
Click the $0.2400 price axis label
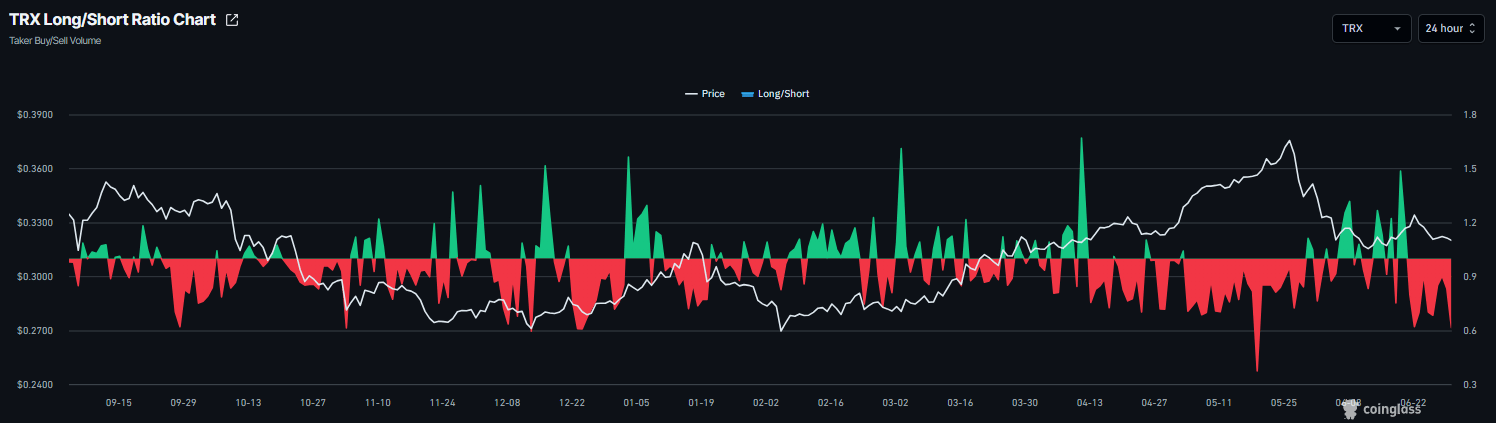click(34, 385)
